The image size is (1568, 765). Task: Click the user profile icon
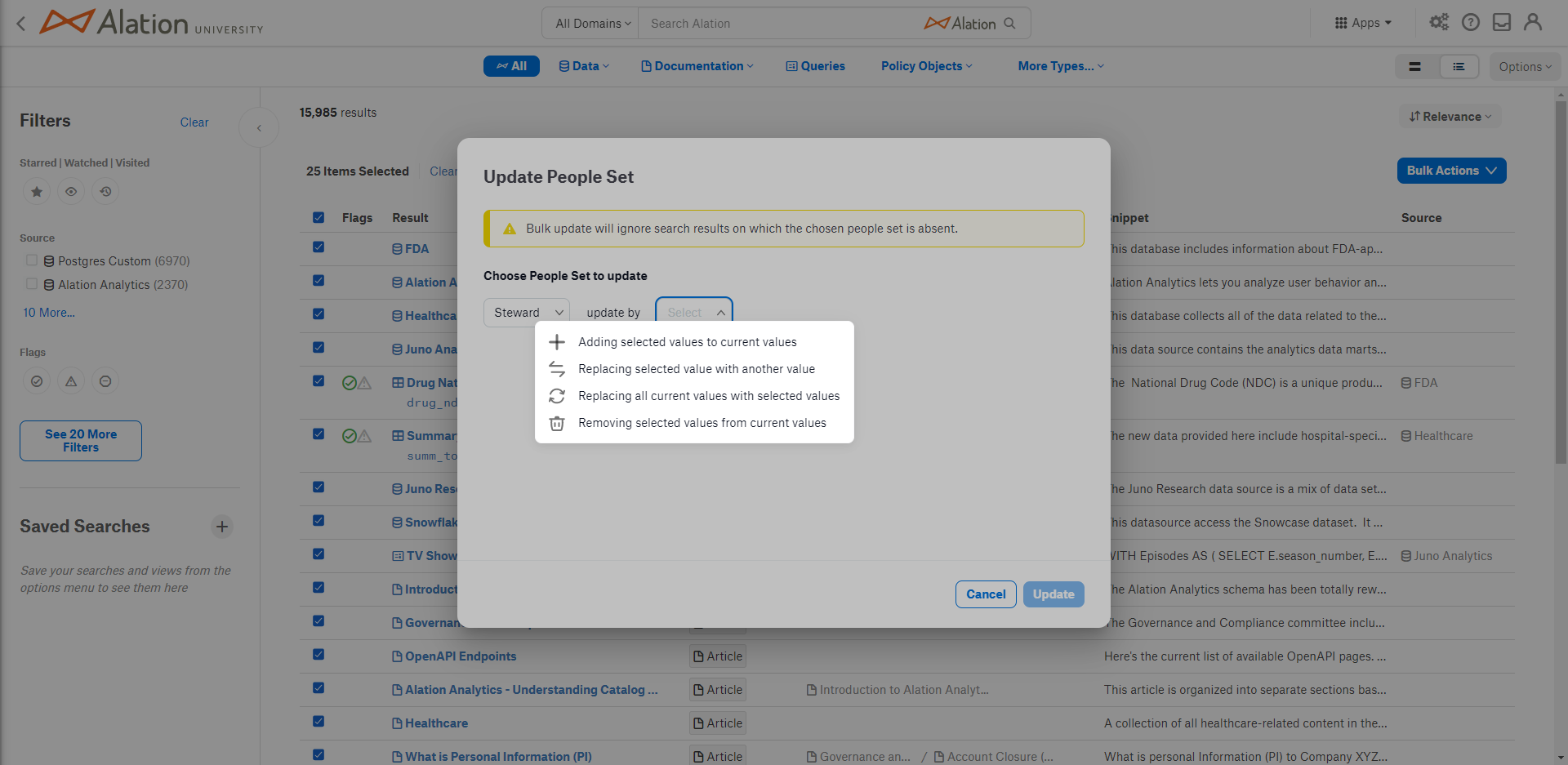tap(1533, 23)
